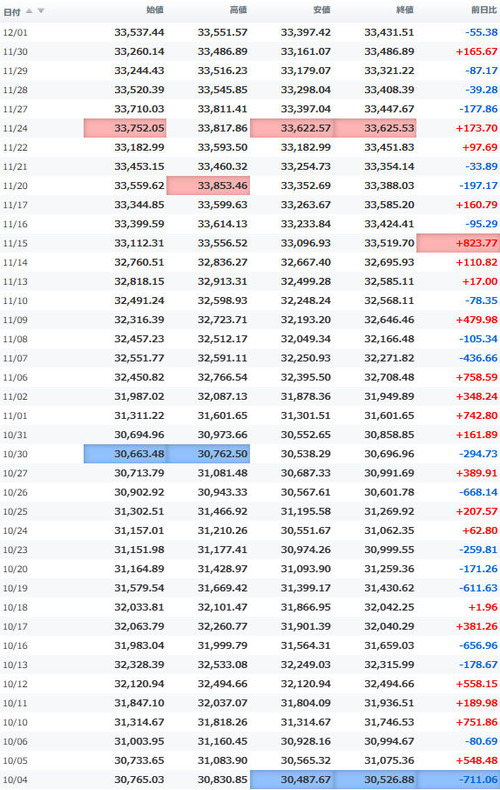
Task: Select the 終値 column header
Action: tap(405, 10)
